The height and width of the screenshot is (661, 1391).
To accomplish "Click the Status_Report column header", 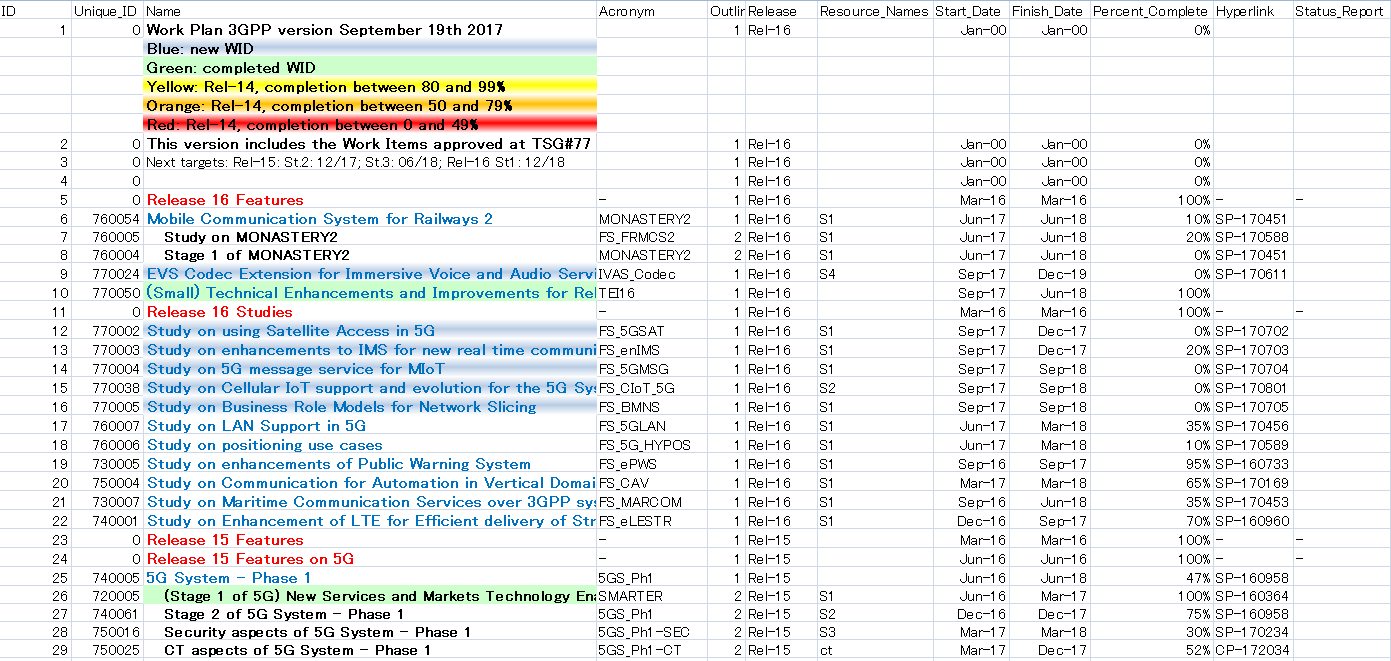I will tap(1341, 11).
